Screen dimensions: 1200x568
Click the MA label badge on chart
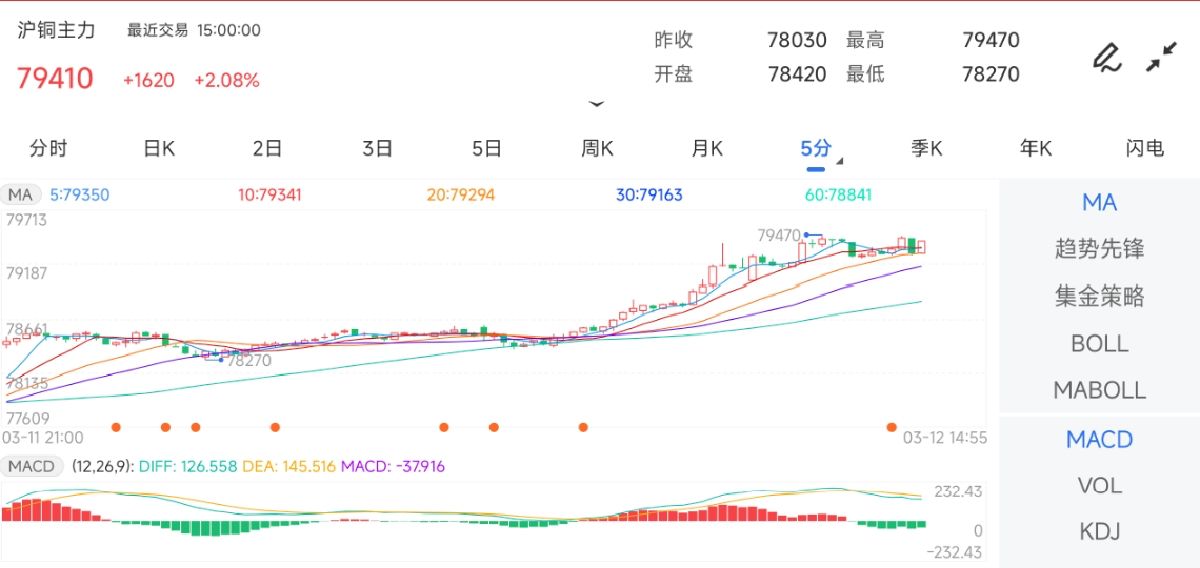point(21,195)
